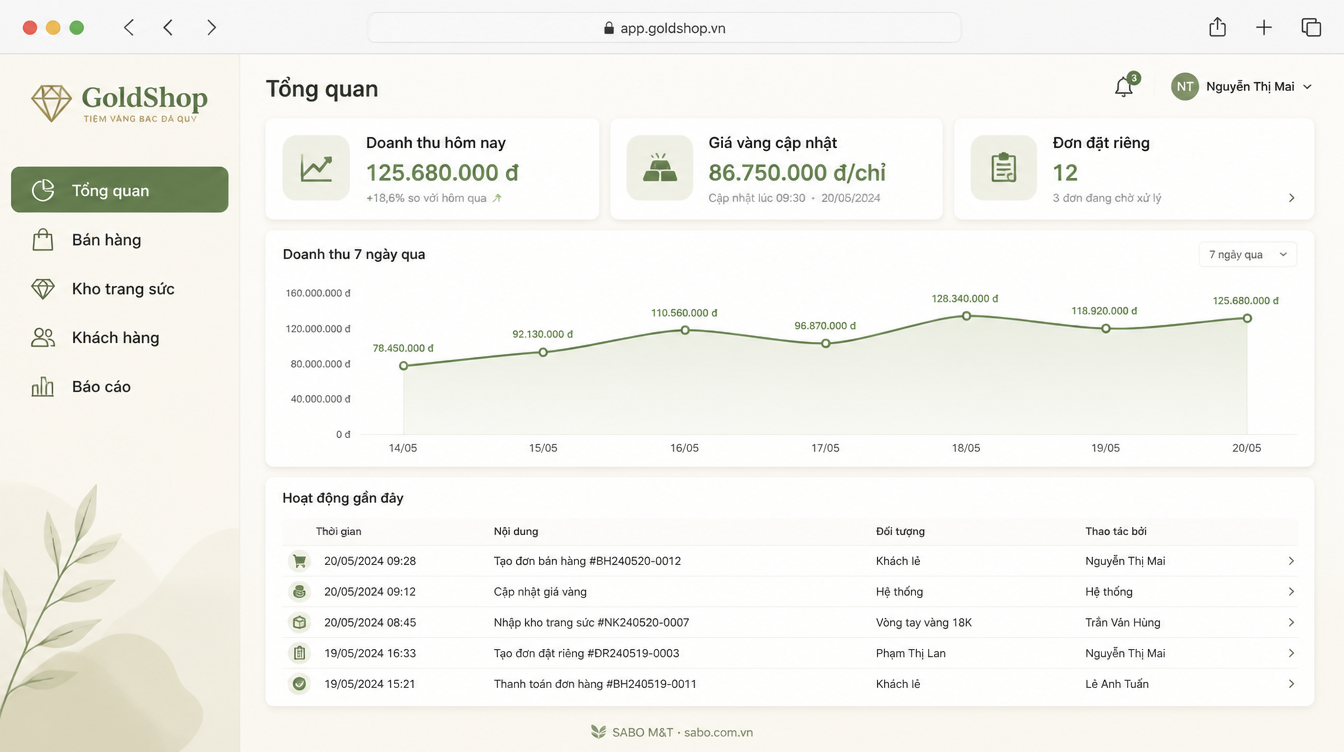Expand chevron for 20/05/2024 09:28 activity row
1344x752 pixels.
pyautogui.click(x=1291, y=561)
